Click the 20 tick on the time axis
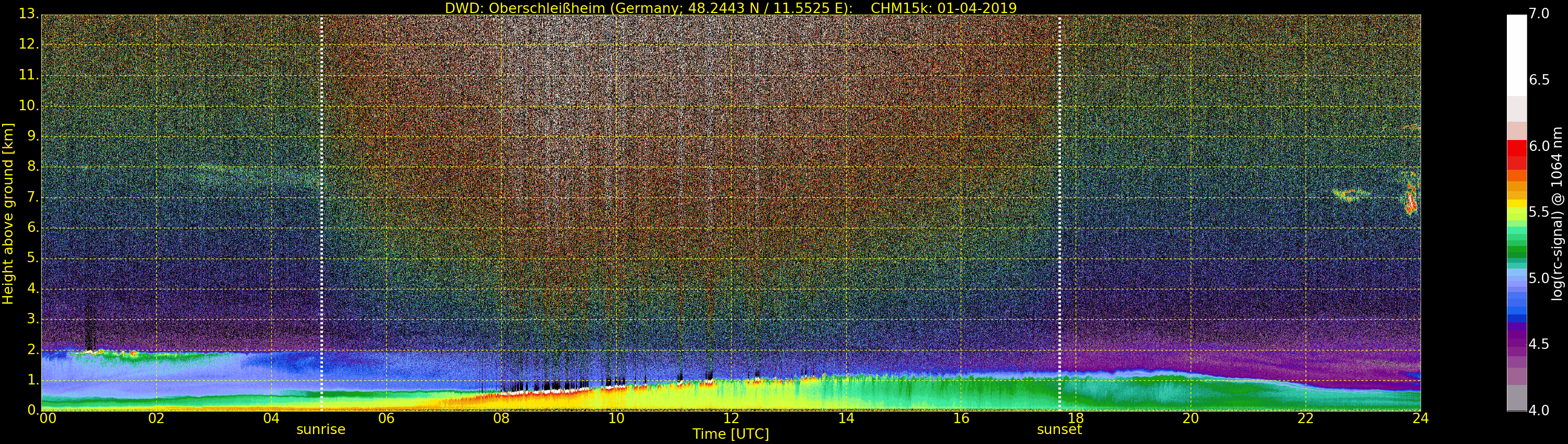Image resolution: width=1568 pixels, height=444 pixels. pos(1191,418)
